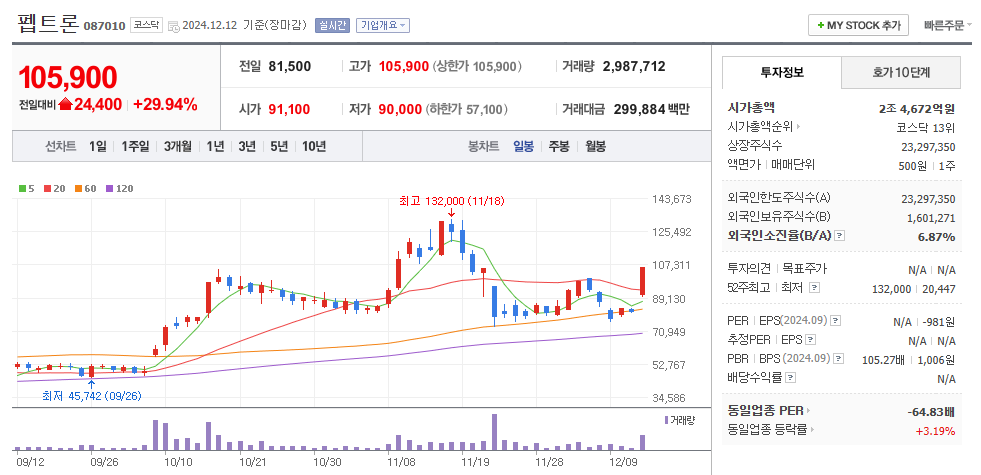Click the 143,673 price axis label
This screenshot has height=475, width=981.
point(671,199)
